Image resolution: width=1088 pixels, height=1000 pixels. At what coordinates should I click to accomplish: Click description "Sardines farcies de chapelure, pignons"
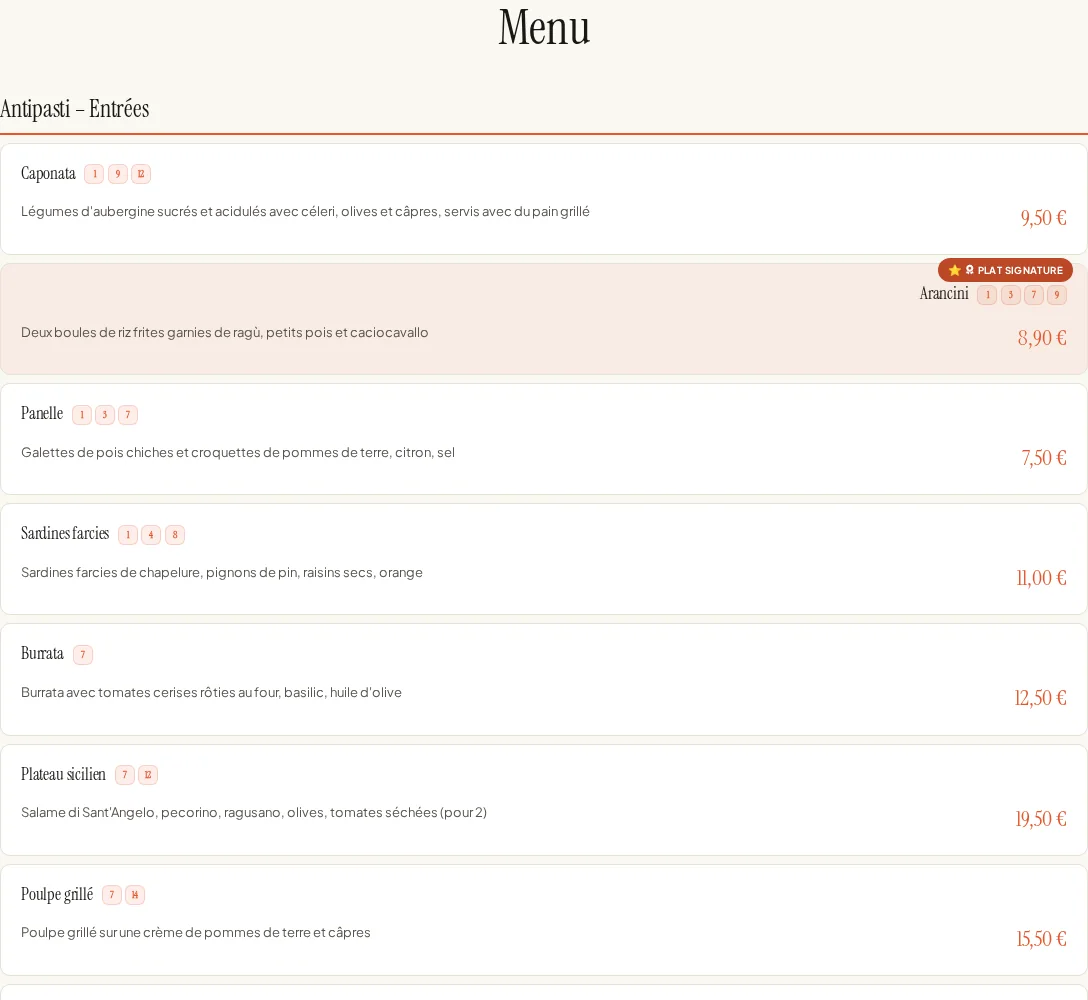(222, 573)
